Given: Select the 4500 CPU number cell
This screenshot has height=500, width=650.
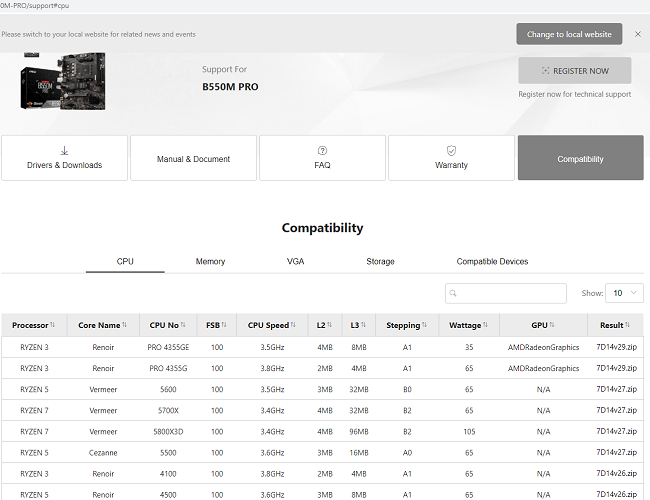Looking at the screenshot, I should point(168,495).
